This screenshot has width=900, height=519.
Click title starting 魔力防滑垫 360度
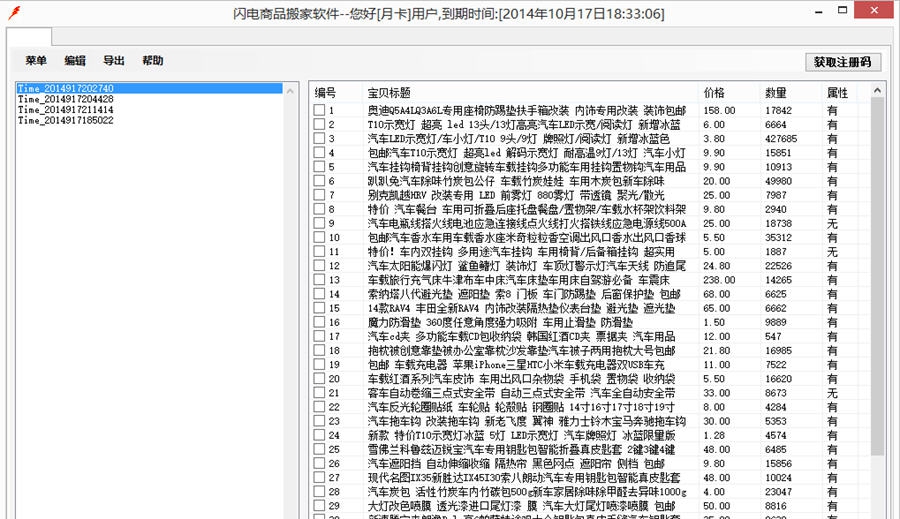click(x=501, y=322)
